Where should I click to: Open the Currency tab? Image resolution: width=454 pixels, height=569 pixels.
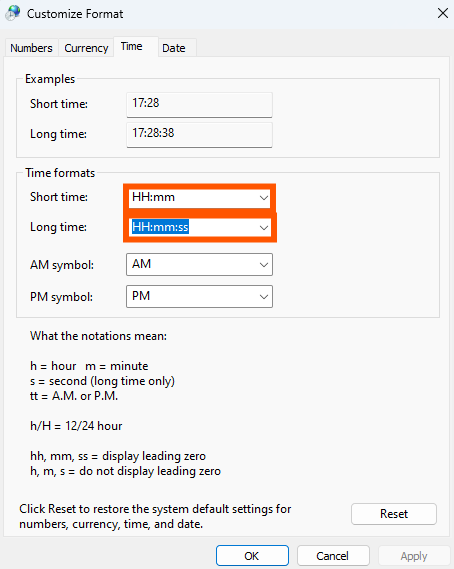tap(86, 48)
